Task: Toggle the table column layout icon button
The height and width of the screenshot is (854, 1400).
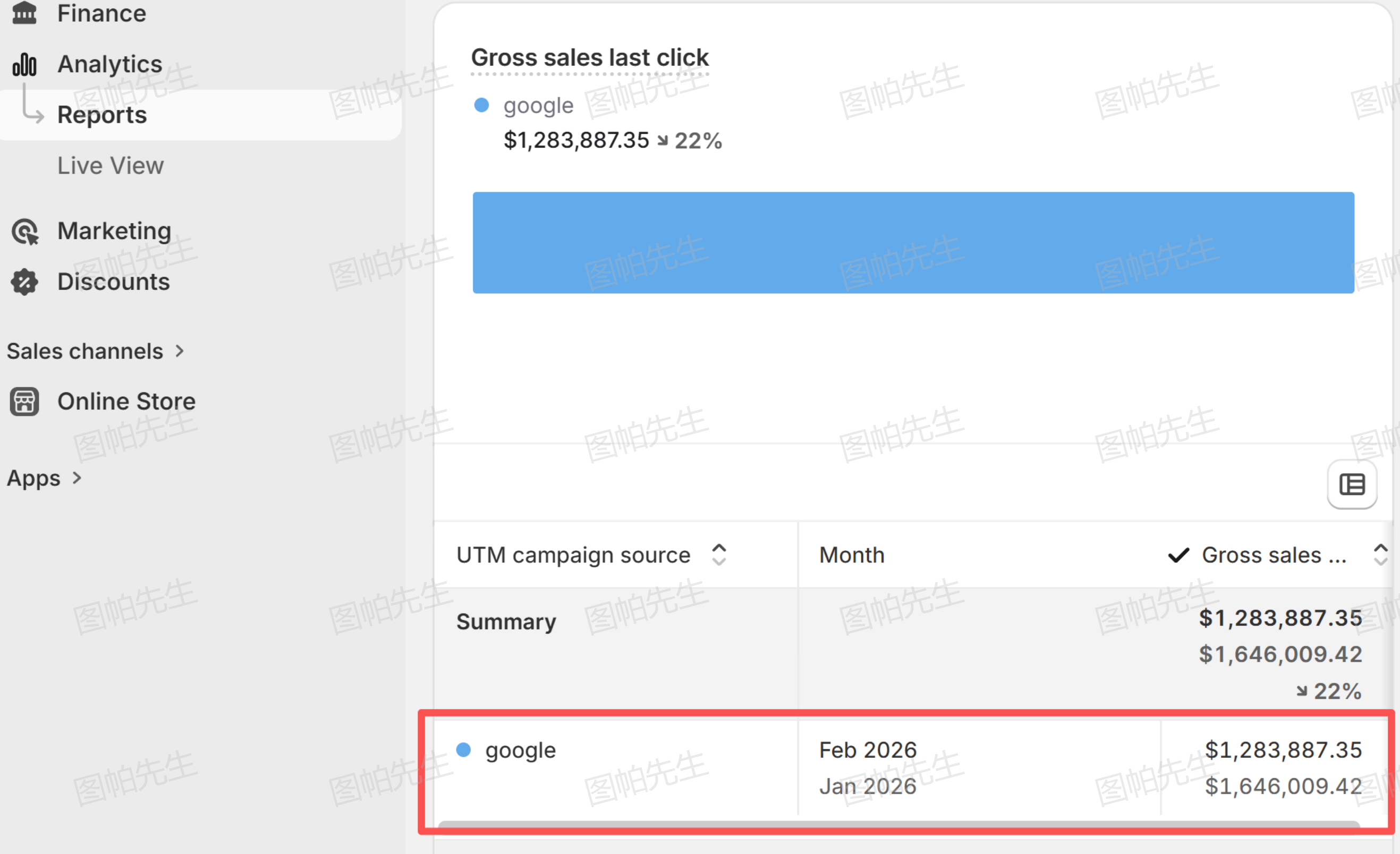Action: 1352,484
